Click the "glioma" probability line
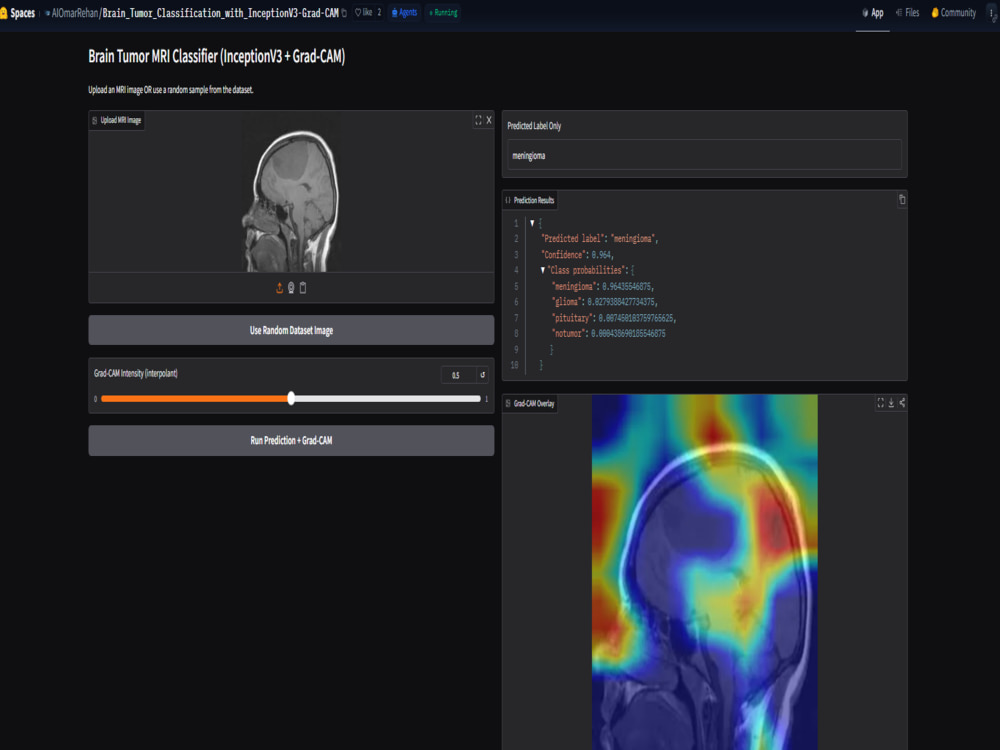 click(605, 302)
